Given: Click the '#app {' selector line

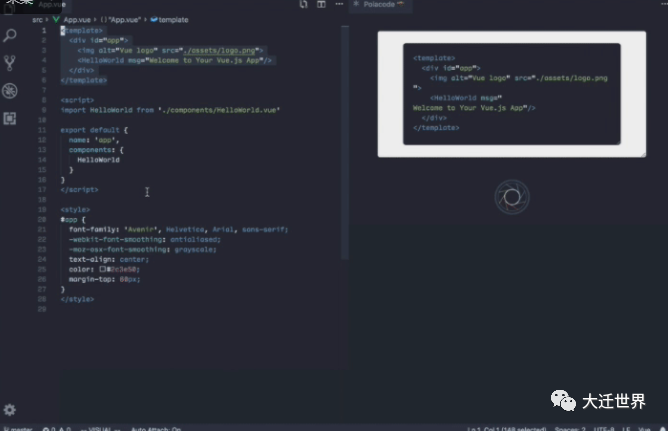Looking at the screenshot, I should pyautogui.click(x=73, y=220).
